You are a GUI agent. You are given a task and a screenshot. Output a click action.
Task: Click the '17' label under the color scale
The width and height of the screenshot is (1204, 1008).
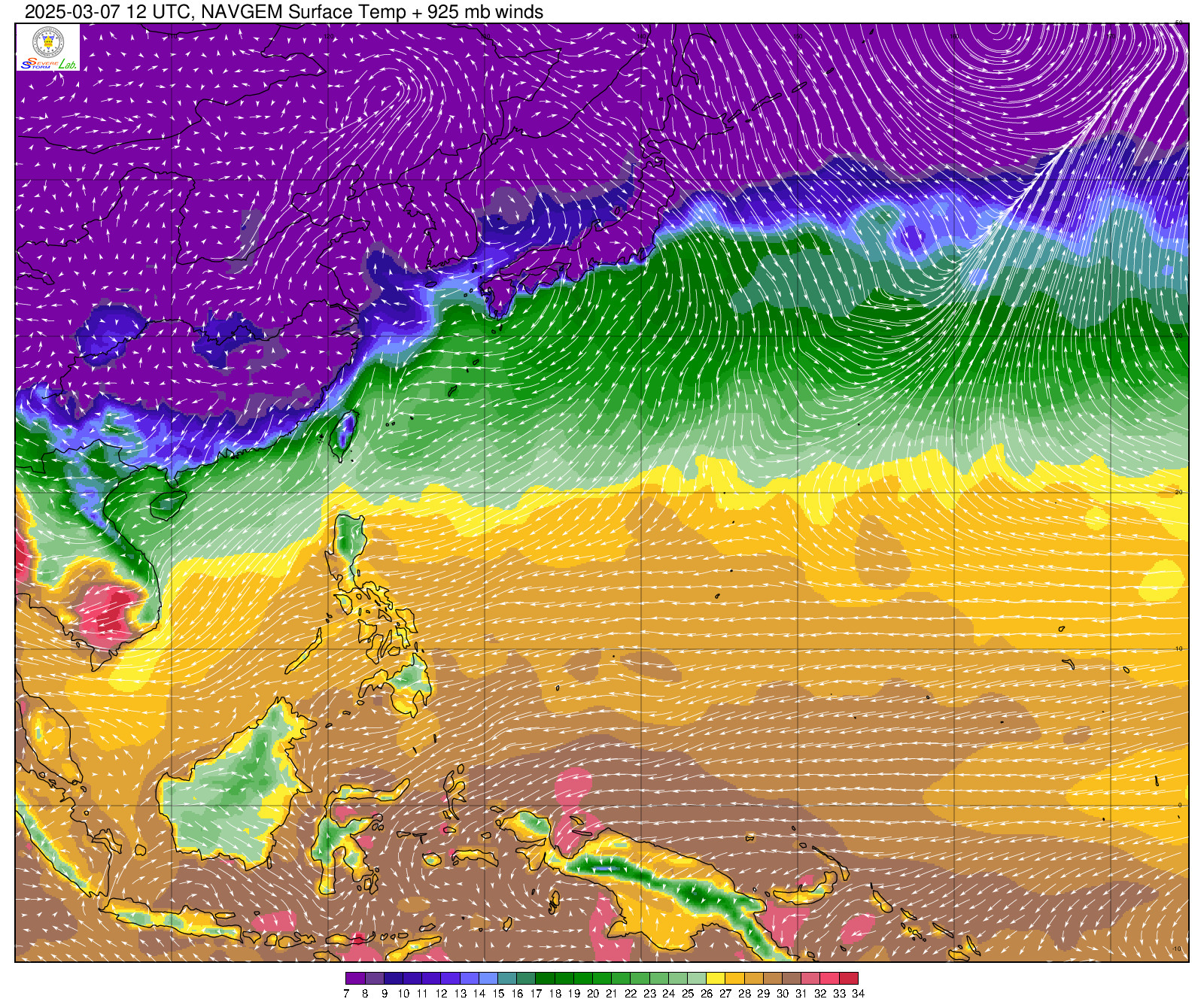(536, 993)
